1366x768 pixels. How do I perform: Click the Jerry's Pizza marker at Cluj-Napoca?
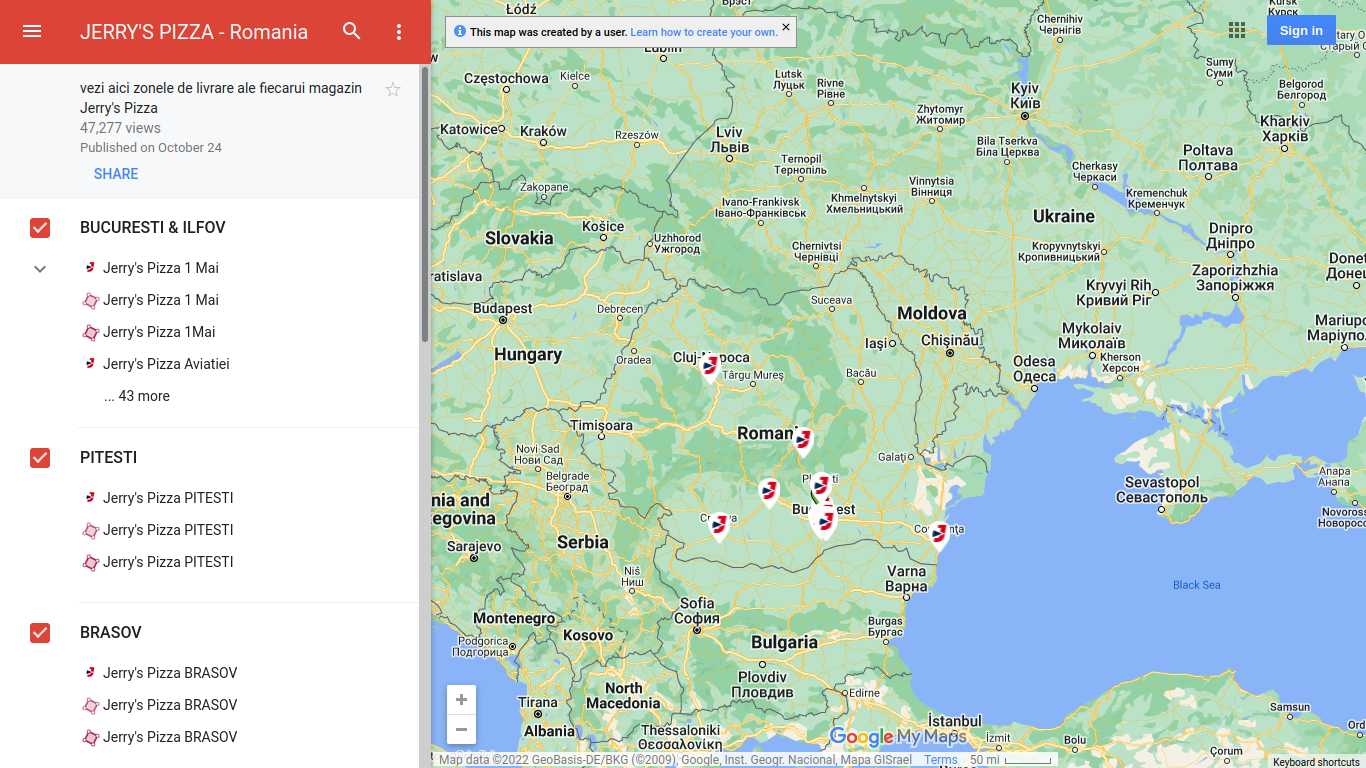click(x=710, y=366)
